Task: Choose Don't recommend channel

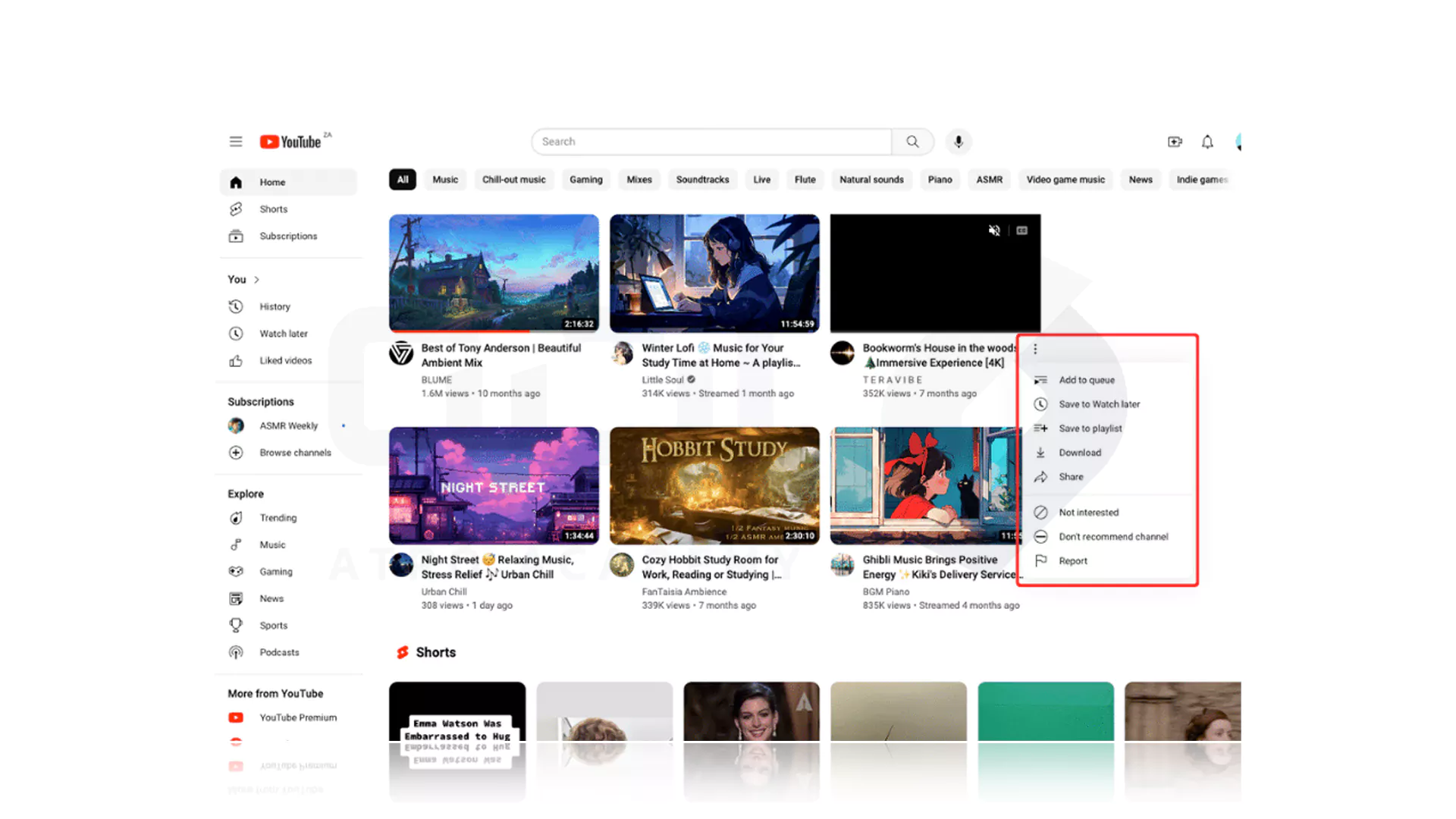Action: (x=1108, y=537)
